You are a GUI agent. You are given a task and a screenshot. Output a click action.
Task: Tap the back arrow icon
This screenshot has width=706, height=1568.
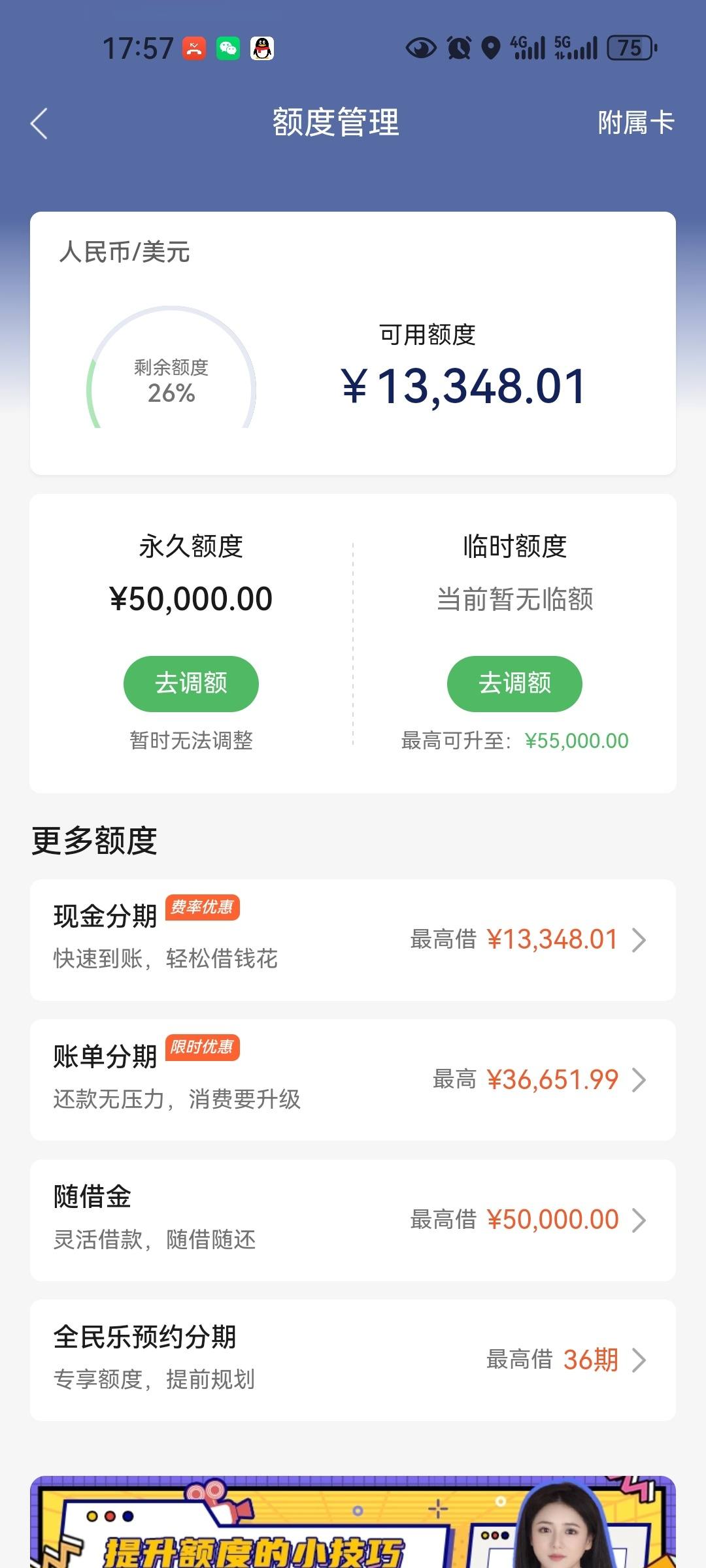click(39, 123)
